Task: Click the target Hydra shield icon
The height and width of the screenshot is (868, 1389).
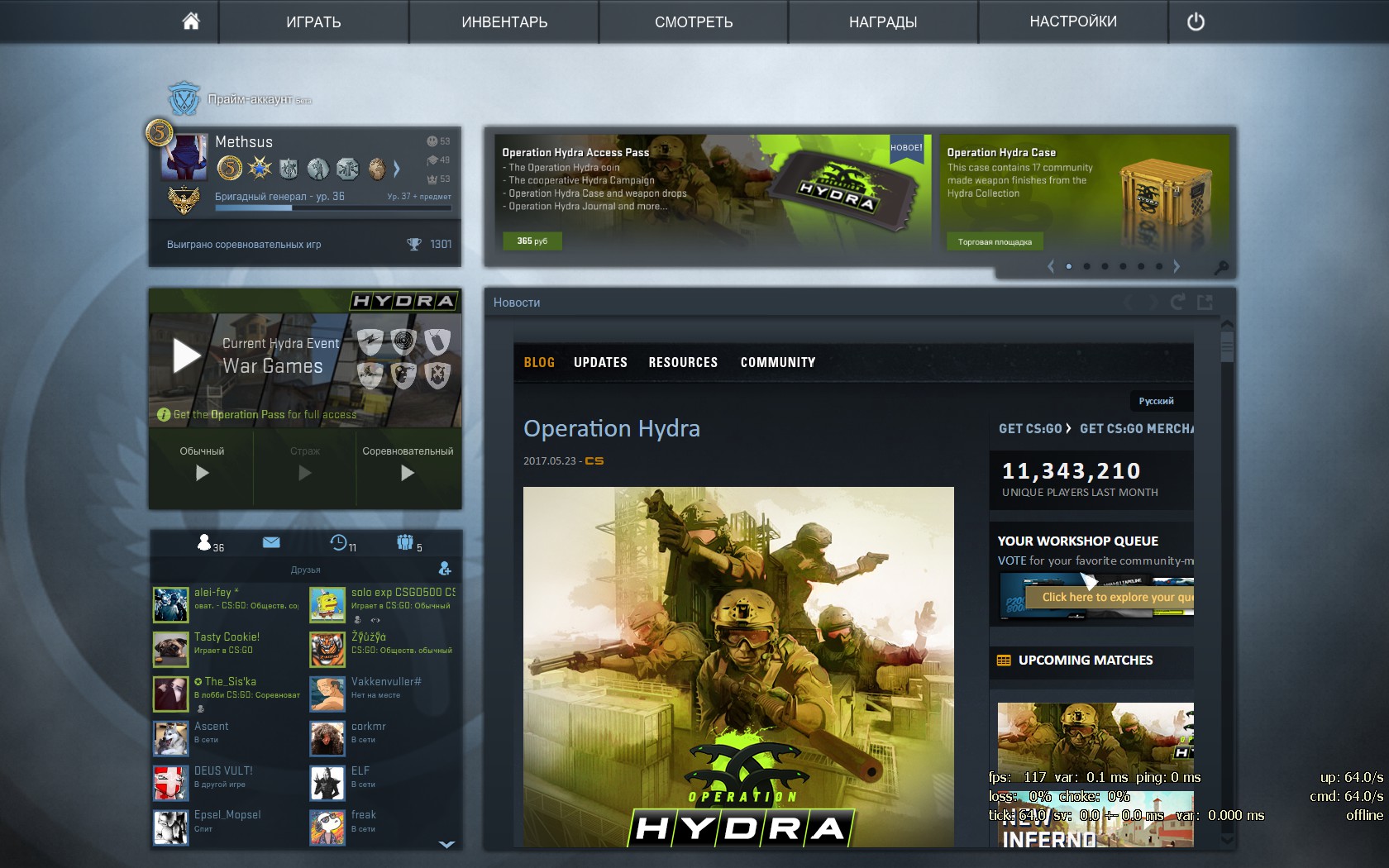Action: (403, 341)
